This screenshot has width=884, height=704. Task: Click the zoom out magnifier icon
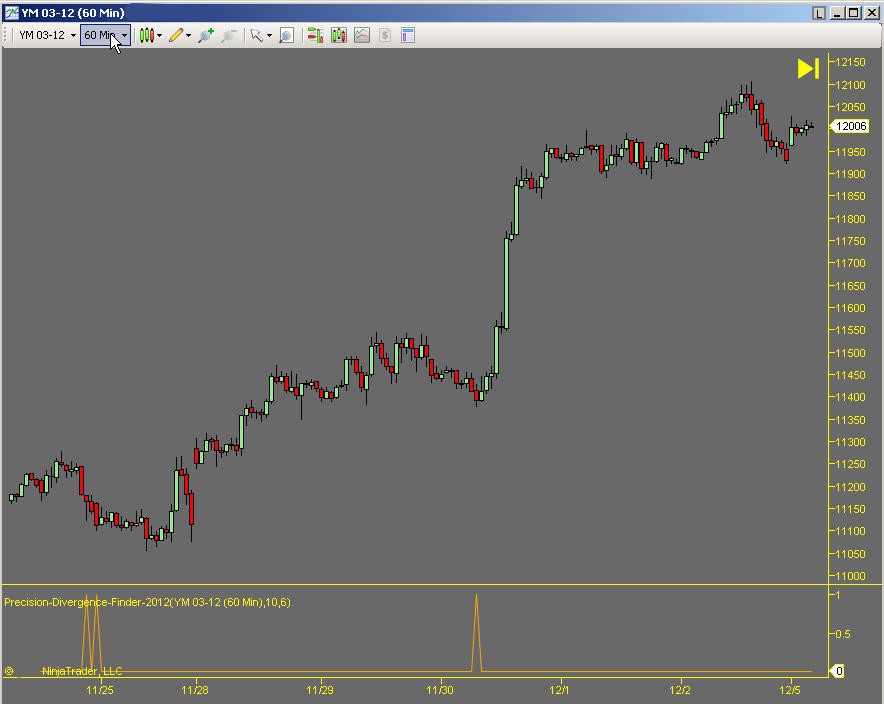click(x=229, y=35)
